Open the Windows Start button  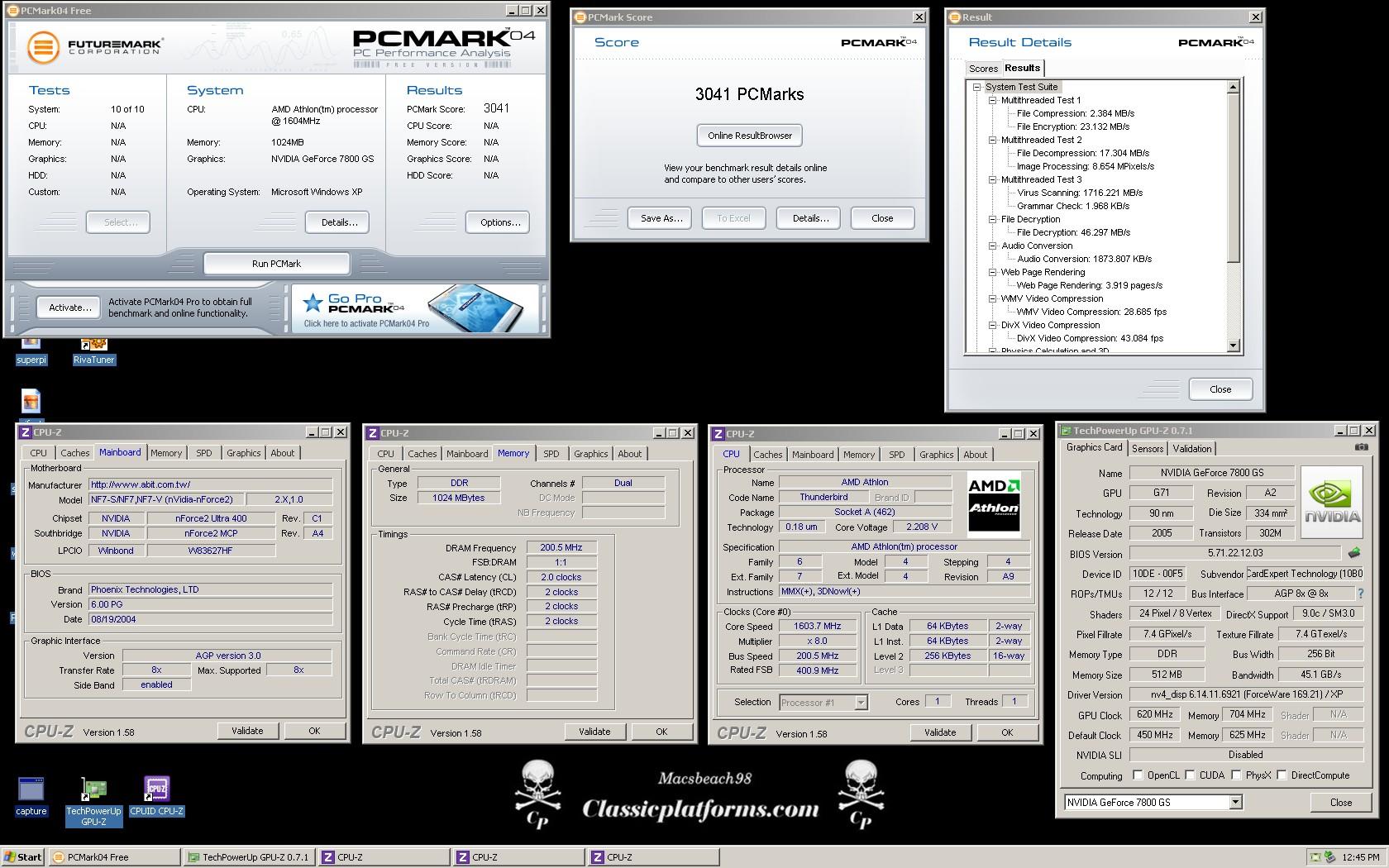pos(23,857)
